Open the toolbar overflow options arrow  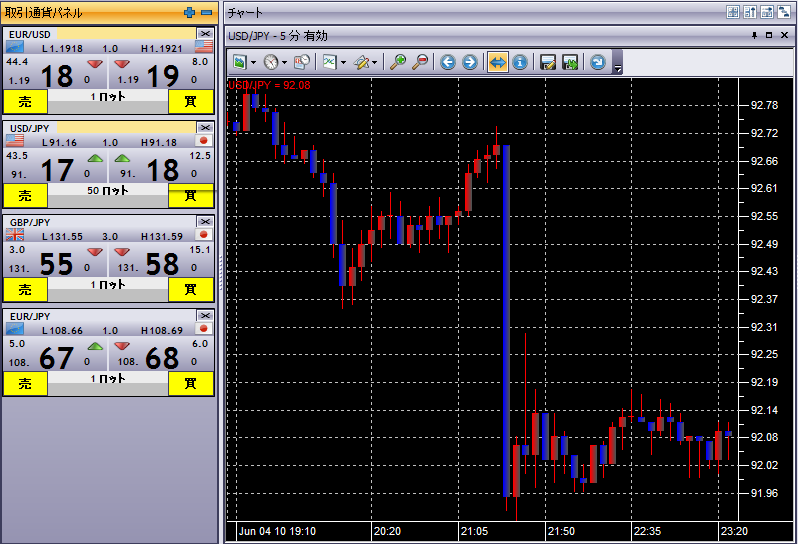tap(618, 68)
